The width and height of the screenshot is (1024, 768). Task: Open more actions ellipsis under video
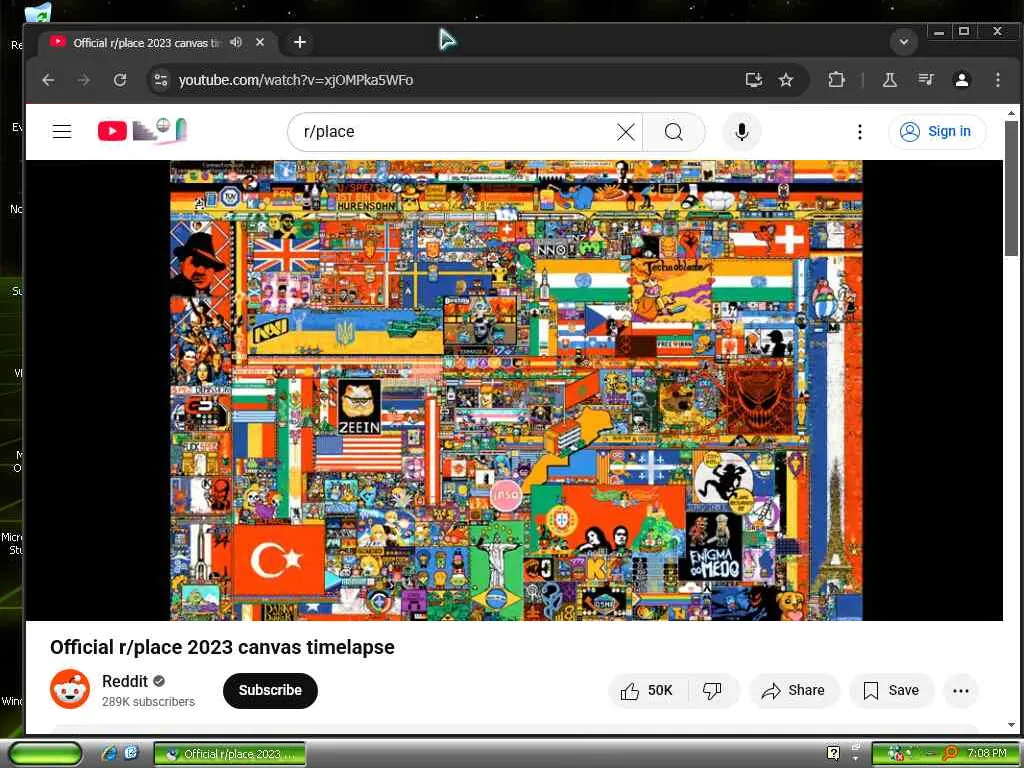961,690
